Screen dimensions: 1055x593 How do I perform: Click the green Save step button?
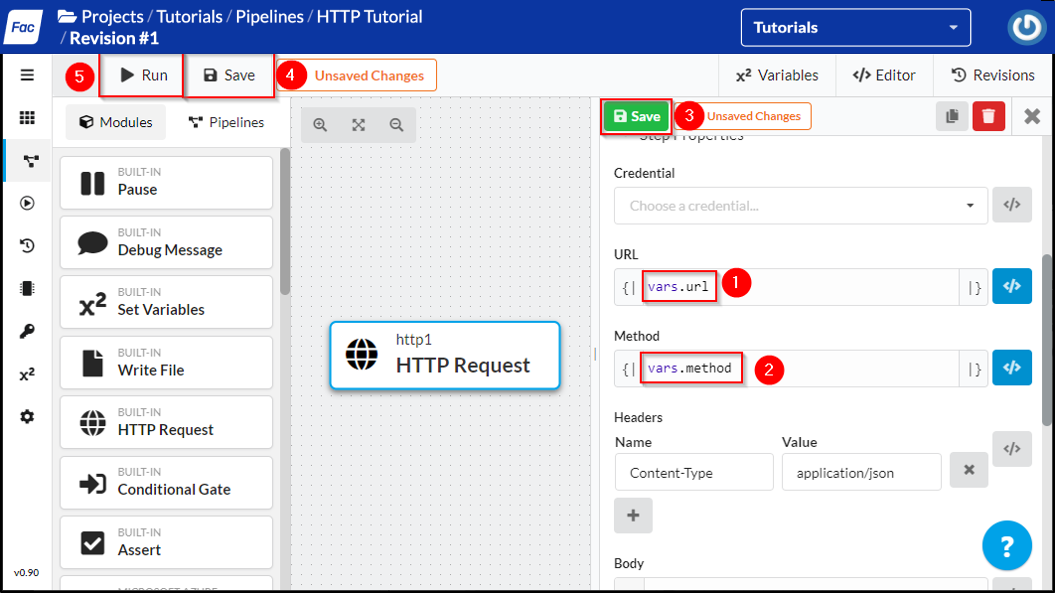pos(636,116)
